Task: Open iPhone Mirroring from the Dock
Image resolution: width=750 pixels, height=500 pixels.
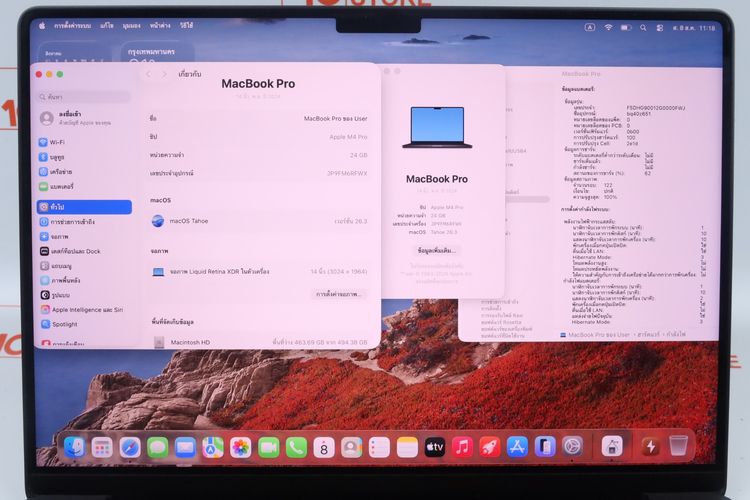Action: pos(545,447)
